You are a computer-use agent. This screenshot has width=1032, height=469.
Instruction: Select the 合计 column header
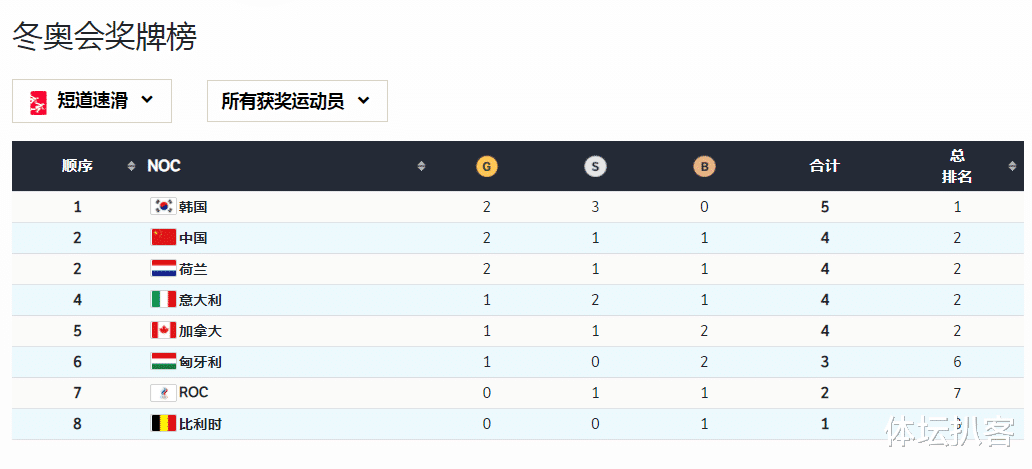(x=824, y=166)
